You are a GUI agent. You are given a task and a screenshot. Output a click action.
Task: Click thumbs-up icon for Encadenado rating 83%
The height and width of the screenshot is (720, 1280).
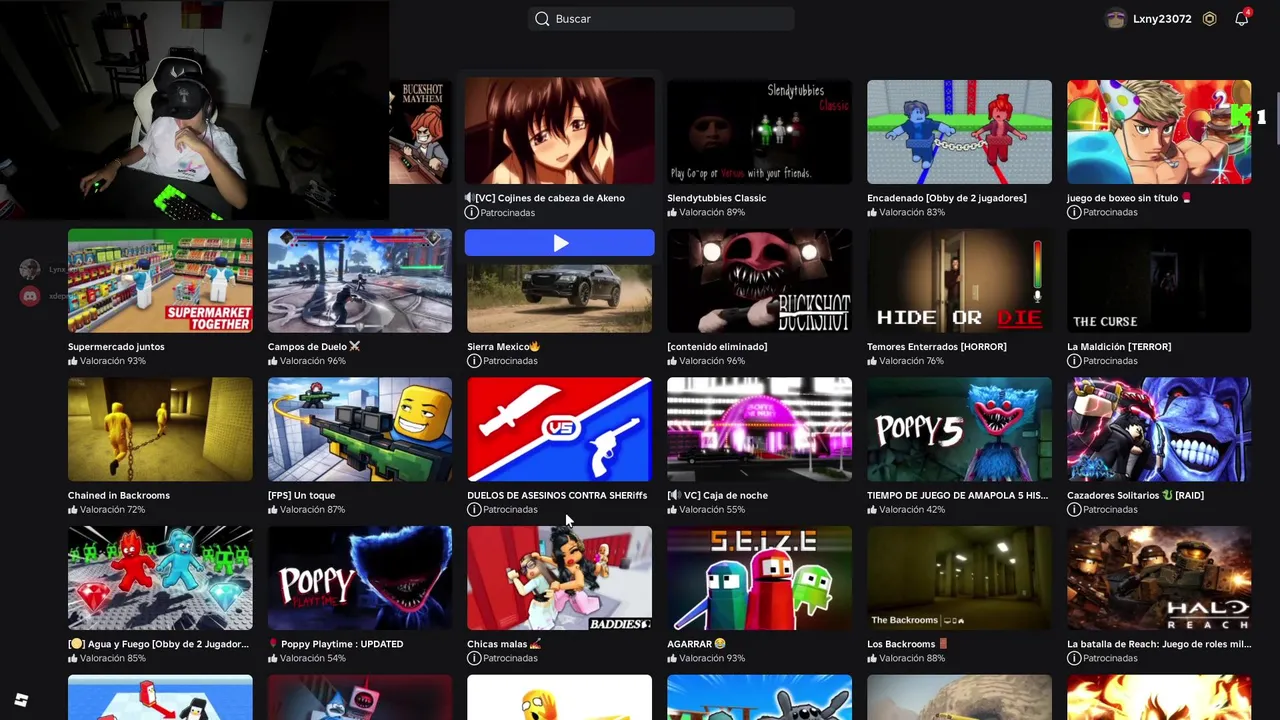pyautogui.click(x=872, y=213)
